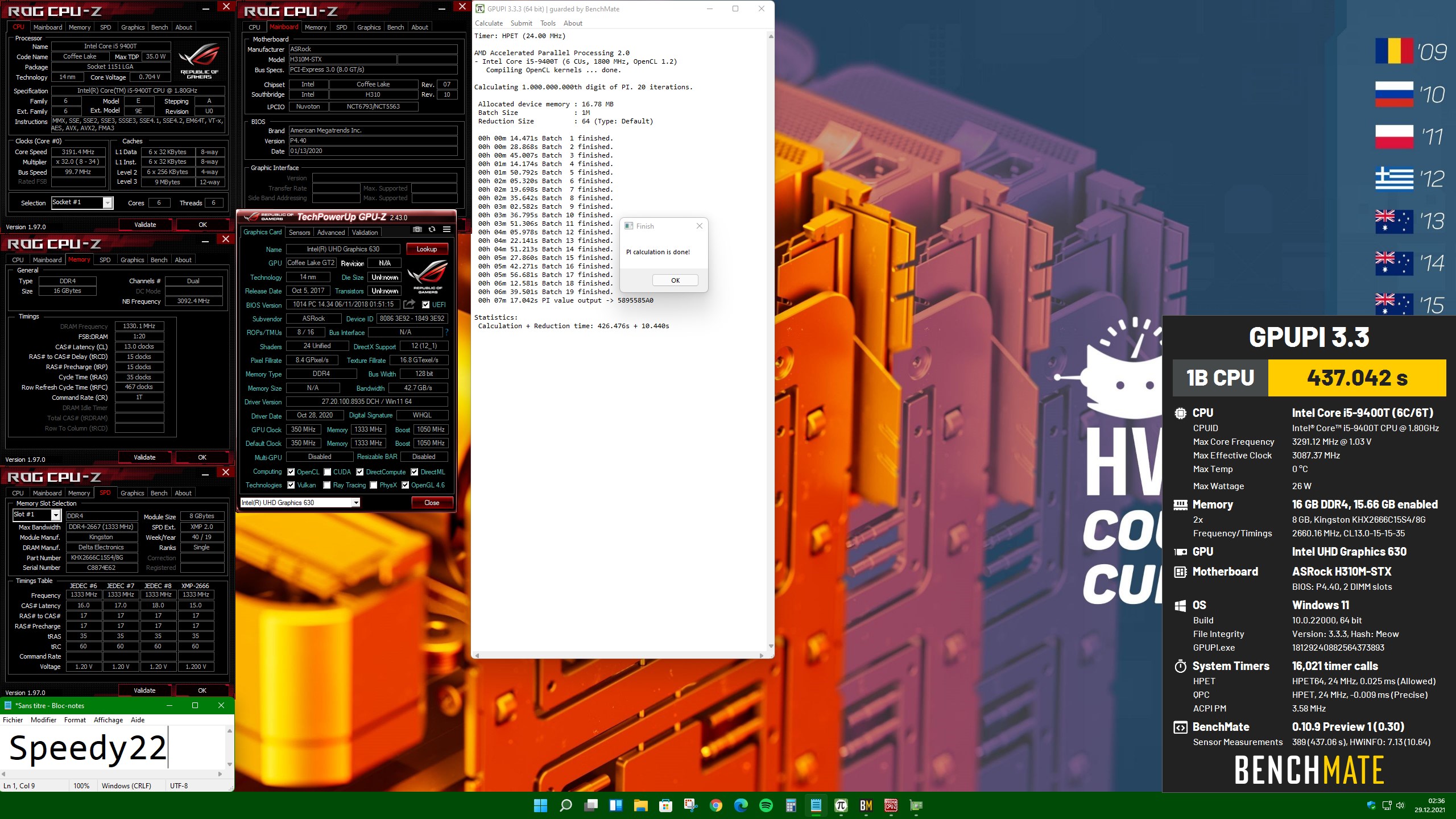This screenshot has width=1456, height=819.
Task: Switch to Advanced tab in GPU-Z
Action: click(331, 233)
